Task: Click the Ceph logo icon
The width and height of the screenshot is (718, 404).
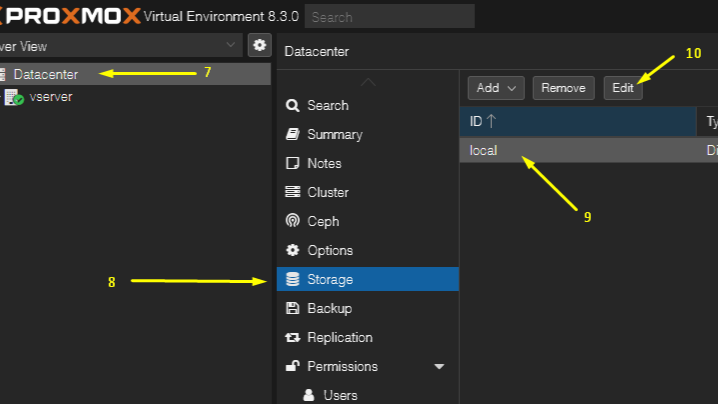Action: (293, 221)
